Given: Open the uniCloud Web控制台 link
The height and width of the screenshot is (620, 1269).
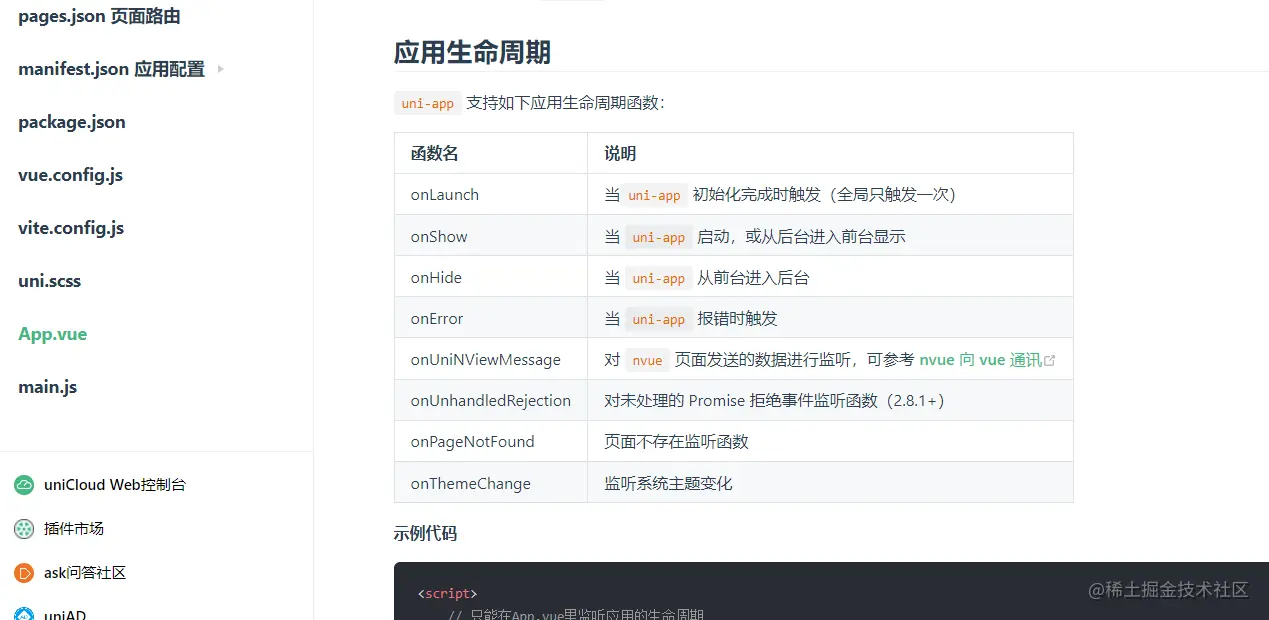Looking at the screenshot, I should 115,485.
